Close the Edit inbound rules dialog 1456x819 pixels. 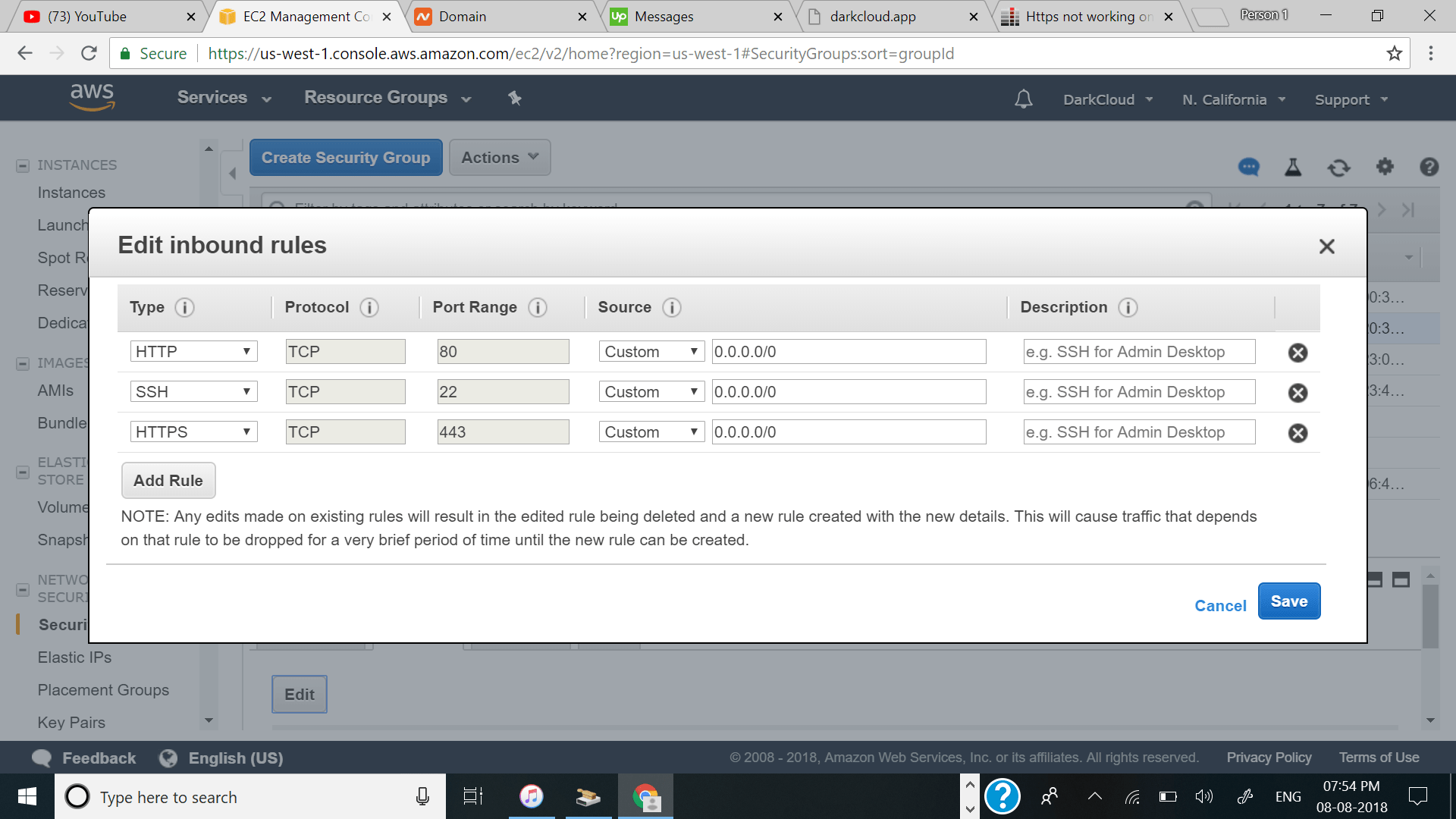[1326, 246]
